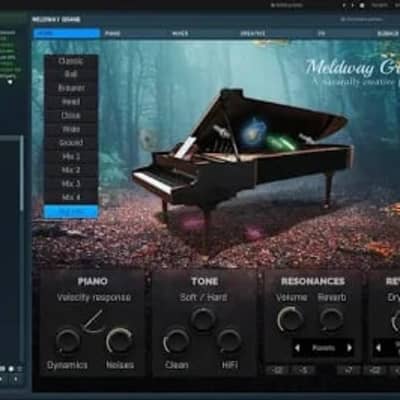This screenshot has width=400, height=400.
Task: Click the MELDWAY GRAND plugin title
Action: coord(56,20)
